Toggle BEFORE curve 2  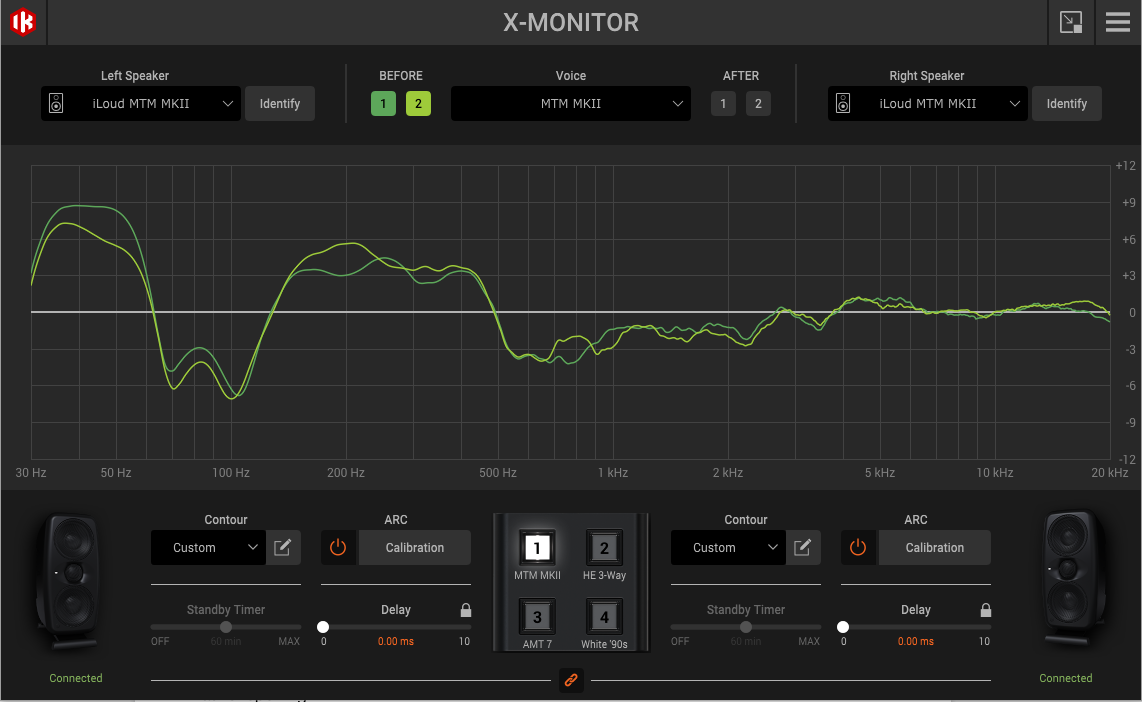click(x=418, y=103)
